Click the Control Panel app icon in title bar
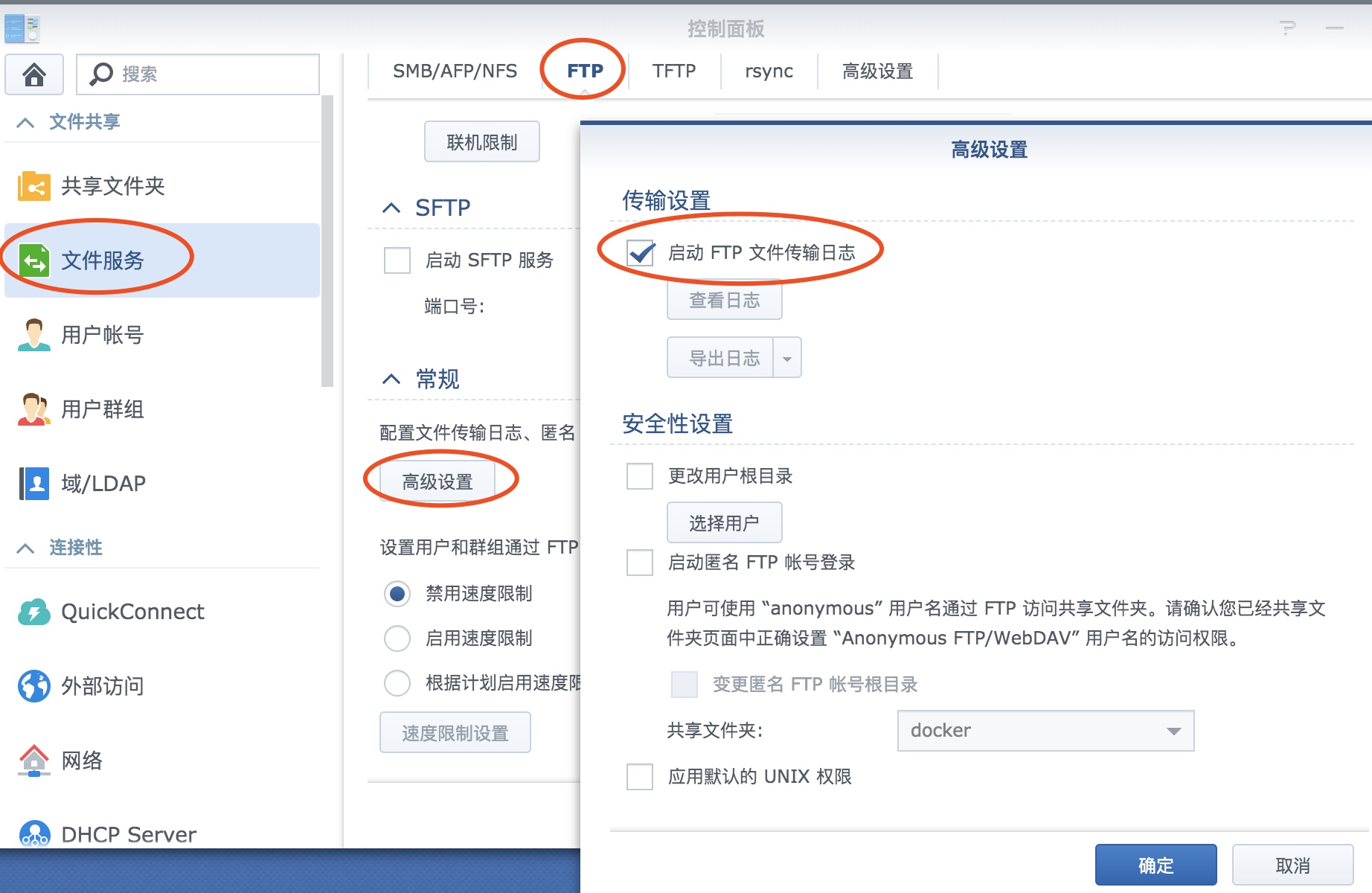The width and height of the screenshot is (1372, 893). click(22, 28)
